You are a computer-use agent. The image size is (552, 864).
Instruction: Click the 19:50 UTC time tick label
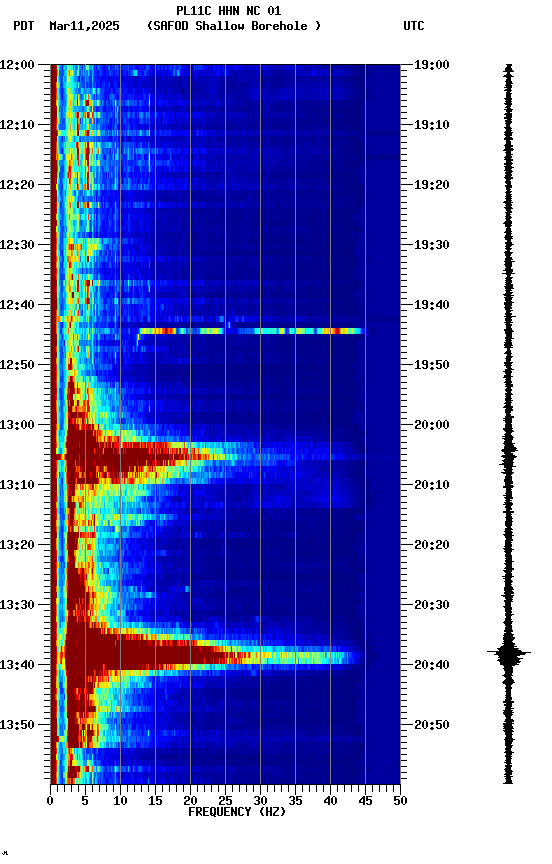click(x=432, y=365)
